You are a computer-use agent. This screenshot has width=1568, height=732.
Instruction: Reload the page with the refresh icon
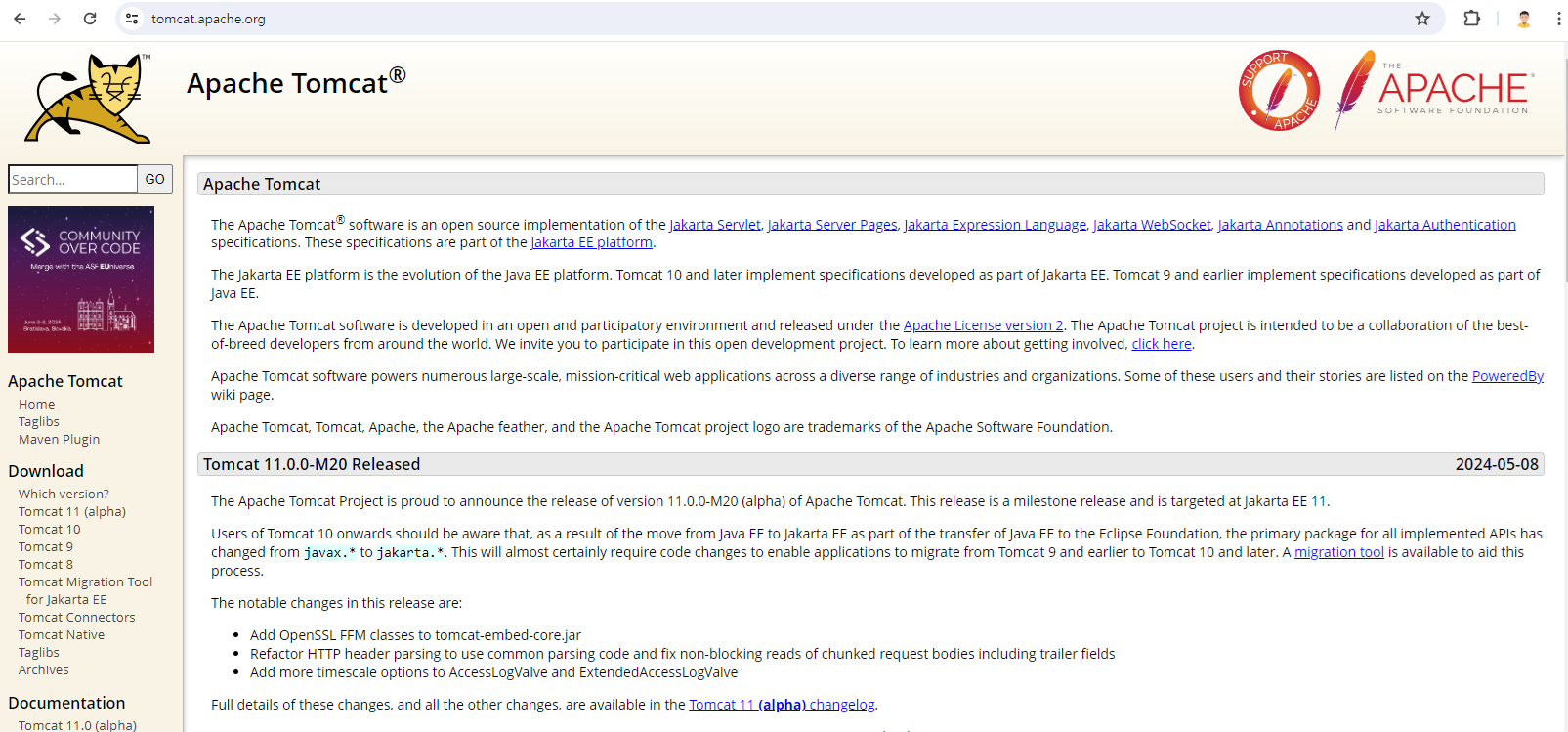(90, 19)
